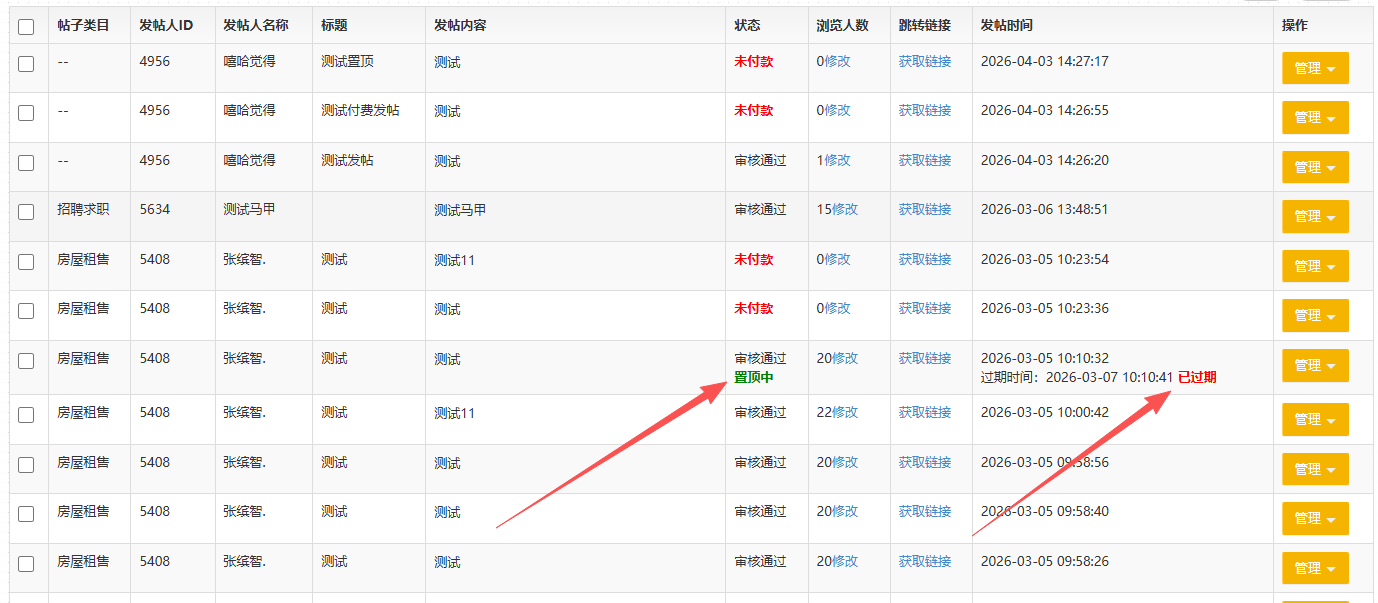Tick the checkbox for the 测试付费发帖 row

[26, 113]
